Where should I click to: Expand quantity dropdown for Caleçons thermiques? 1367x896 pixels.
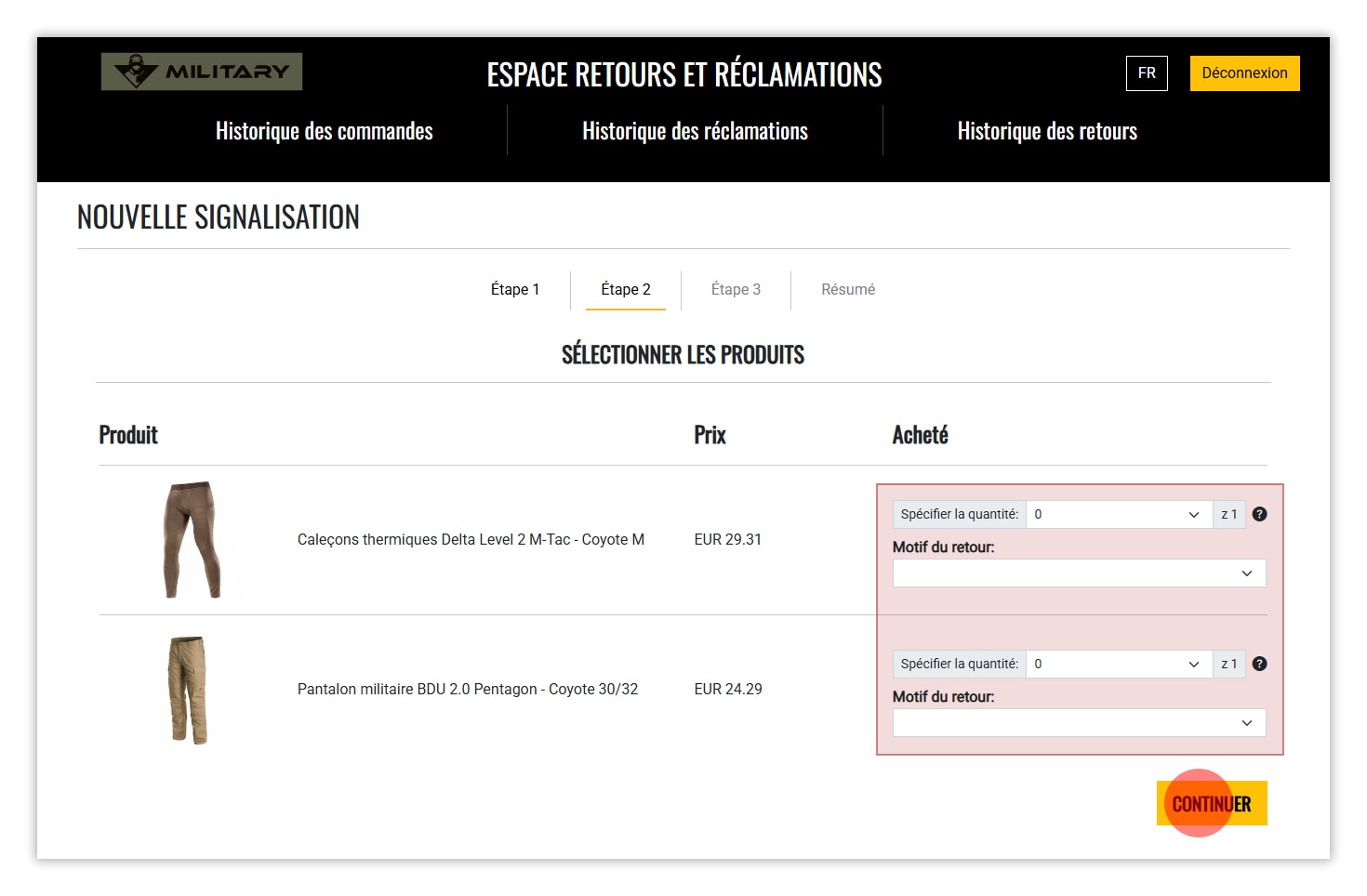click(x=1118, y=514)
